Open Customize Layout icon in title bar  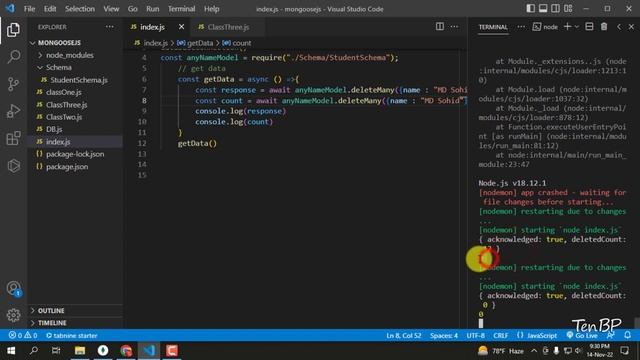pyautogui.click(x=568, y=8)
